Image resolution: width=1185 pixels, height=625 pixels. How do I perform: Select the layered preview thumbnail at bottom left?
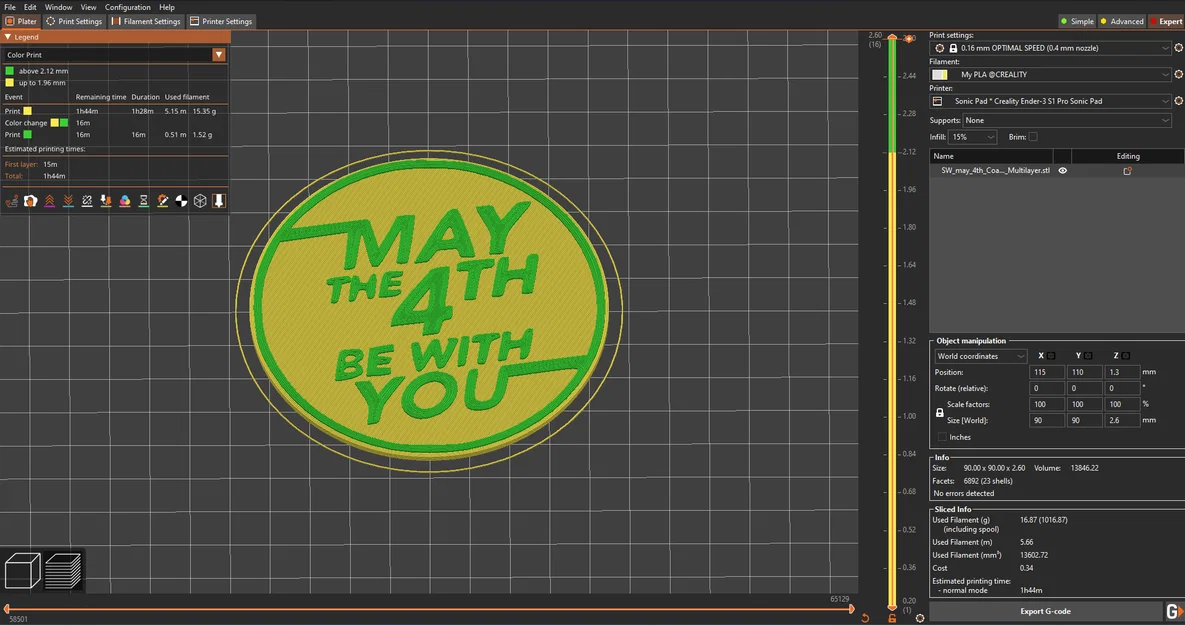64,570
